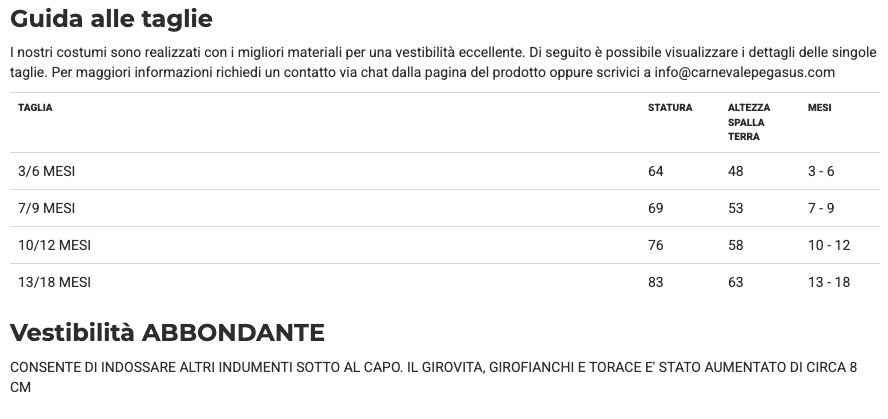Select the 13/18 MESI size row
This screenshot has height=419, width=888.
pyautogui.click(x=54, y=282)
